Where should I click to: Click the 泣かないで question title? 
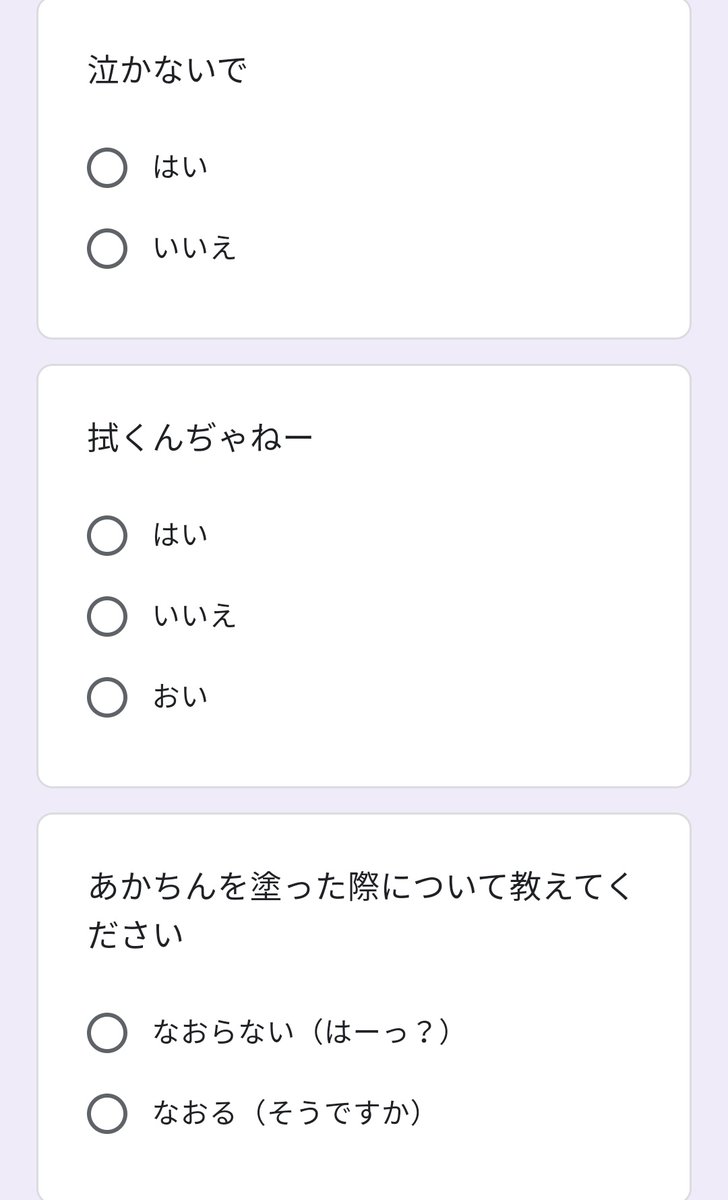167,71
